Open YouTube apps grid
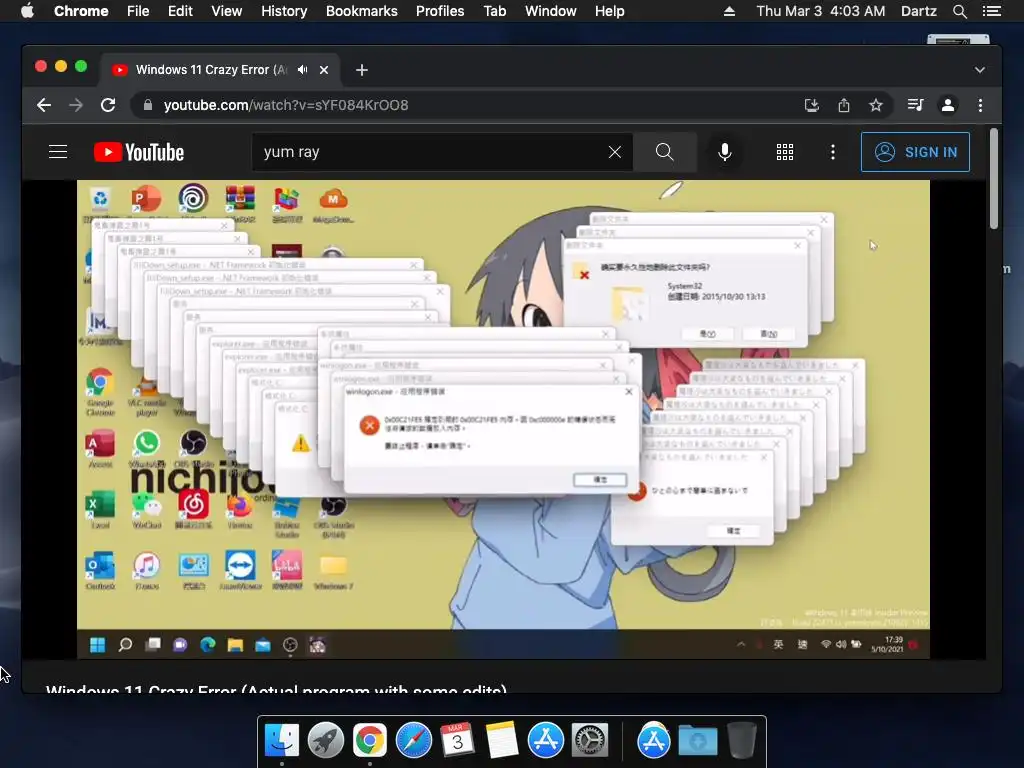 point(785,152)
